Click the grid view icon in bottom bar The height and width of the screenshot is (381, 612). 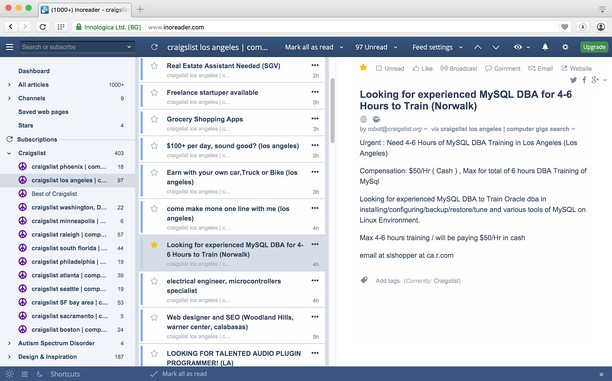pyautogui.click(x=25, y=374)
